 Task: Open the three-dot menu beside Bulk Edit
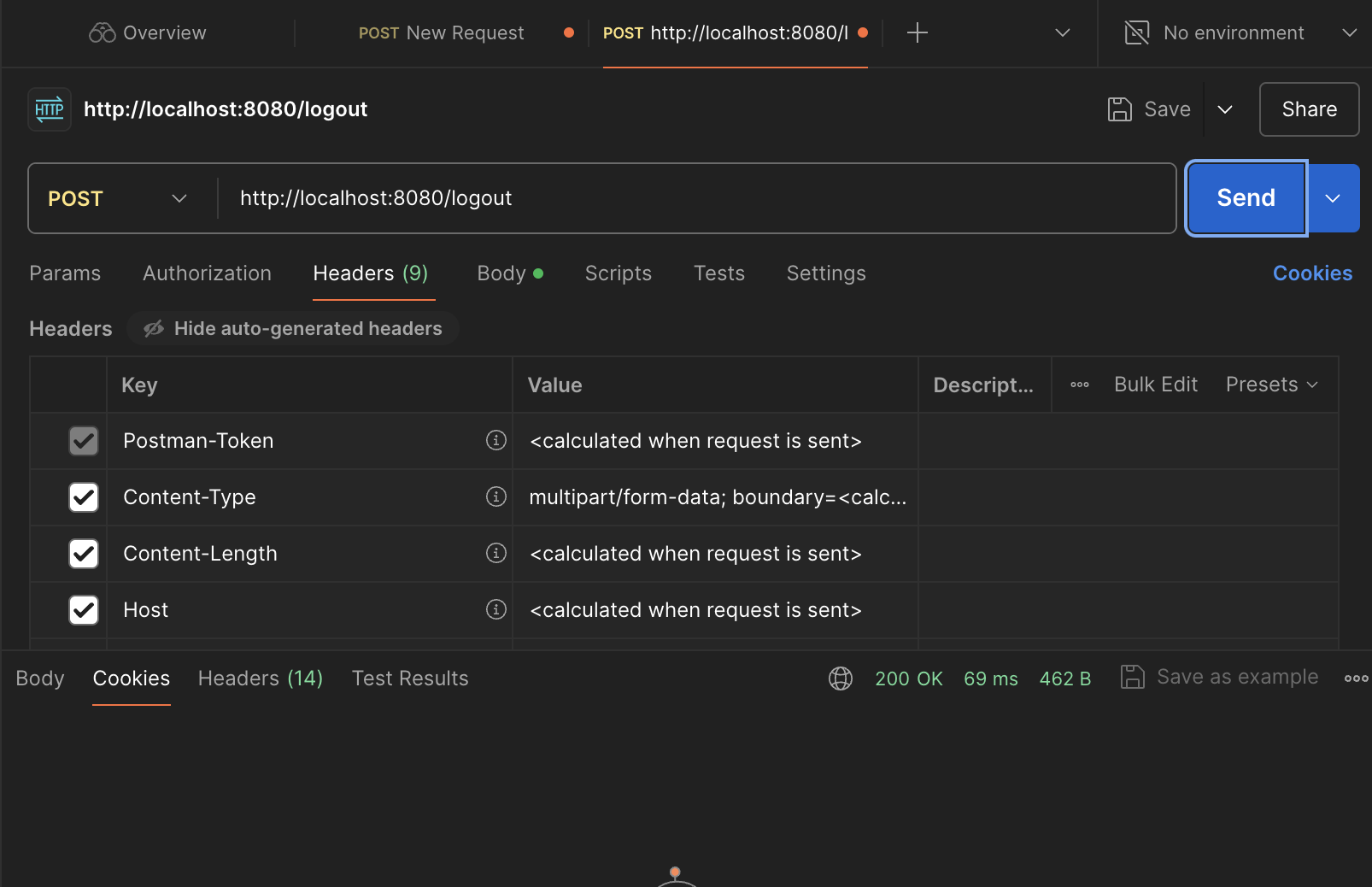(x=1079, y=385)
